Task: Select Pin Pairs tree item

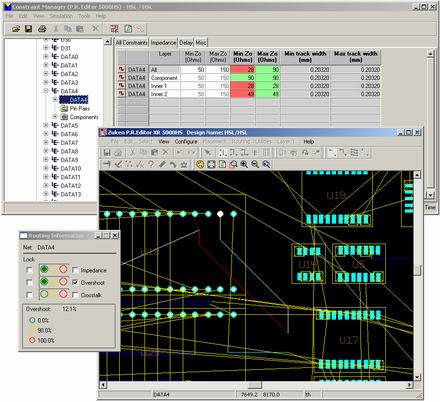Action: (x=80, y=108)
